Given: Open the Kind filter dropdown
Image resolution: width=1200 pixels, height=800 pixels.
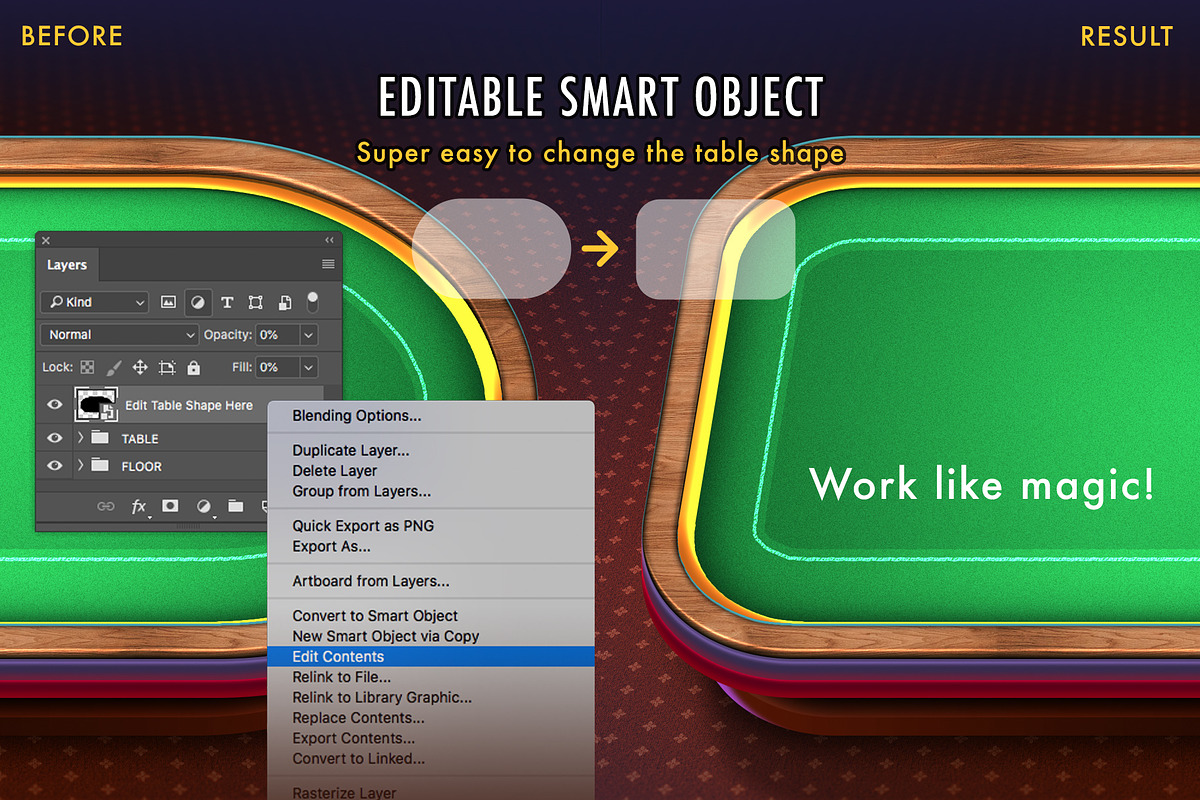Looking at the screenshot, I should (95, 302).
